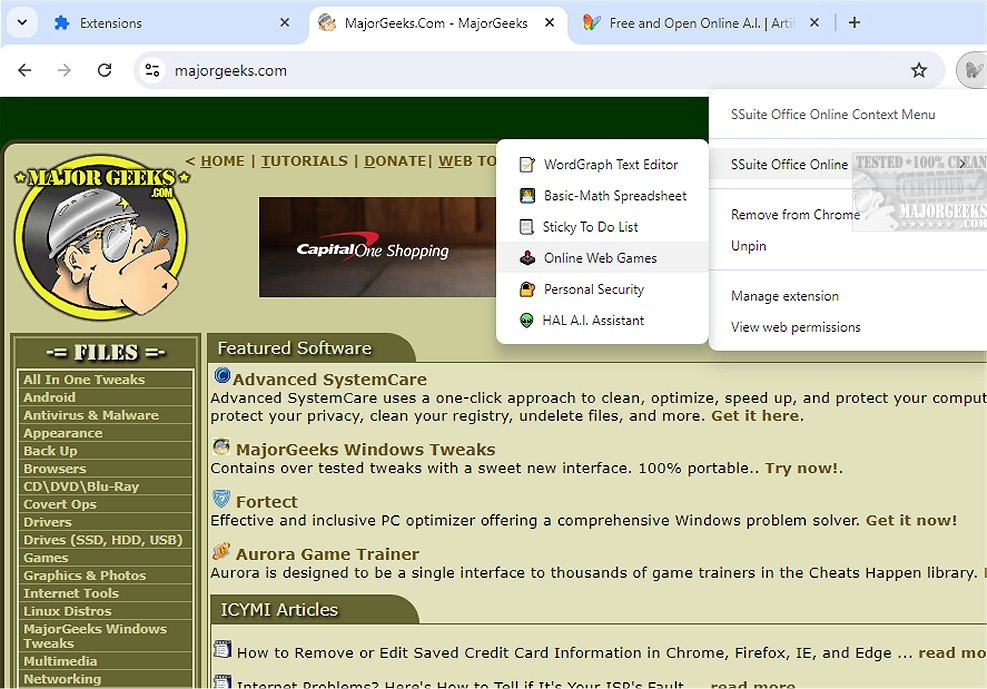
Task: Close the Extensions tab
Action: (x=285, y=23)
